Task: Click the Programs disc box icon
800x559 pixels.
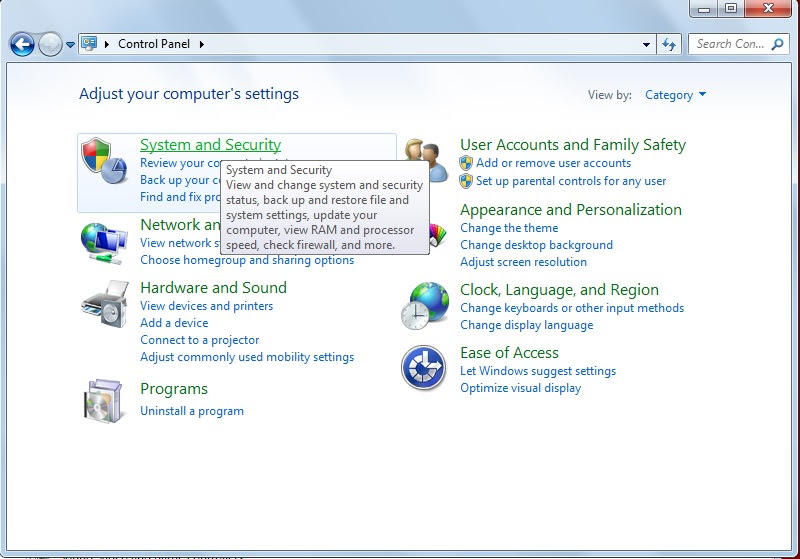Action: pos(104,401)
